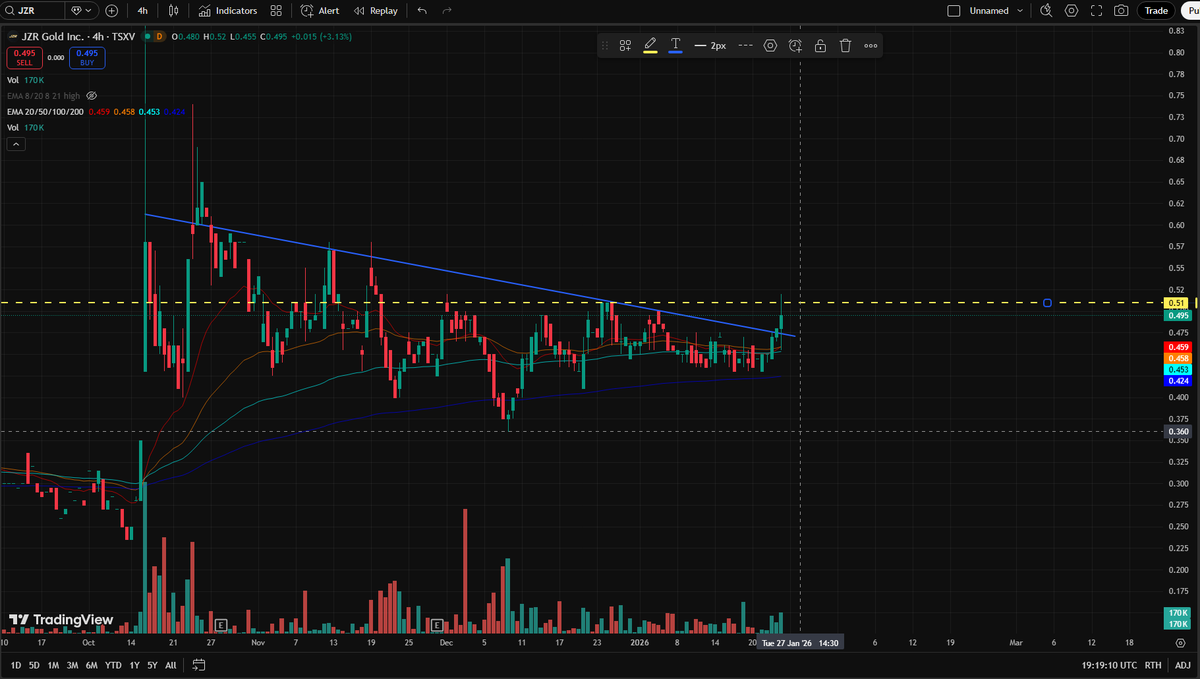Select the 5Y time range
The width and height of the screenshot is (1200, 679).
152,665
